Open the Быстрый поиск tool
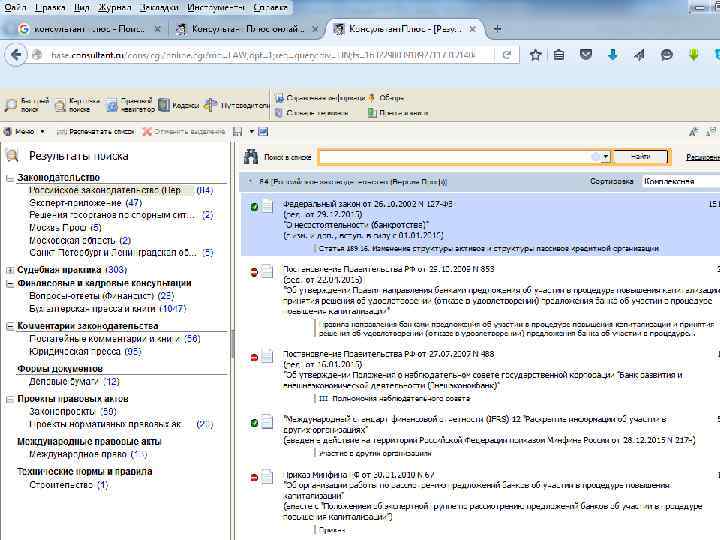 click(x=27, y=105)
